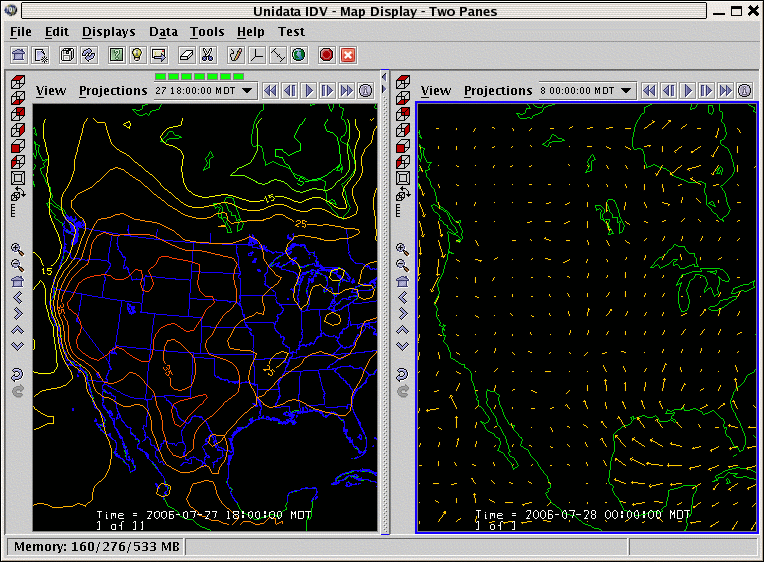Click the zoom in magnifier in left pane
Screen dimensions: 764x562
coord(17,248)
